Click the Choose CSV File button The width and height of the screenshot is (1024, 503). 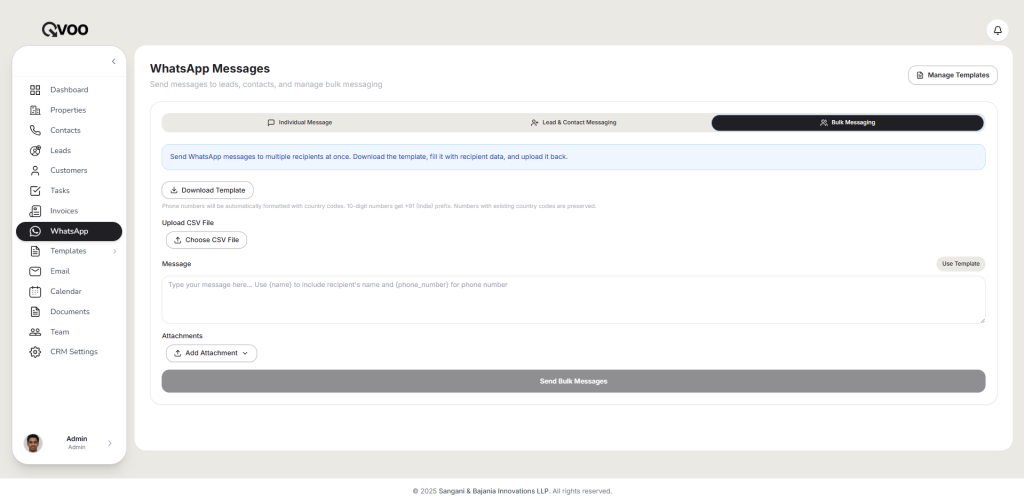tap(206, 240)
